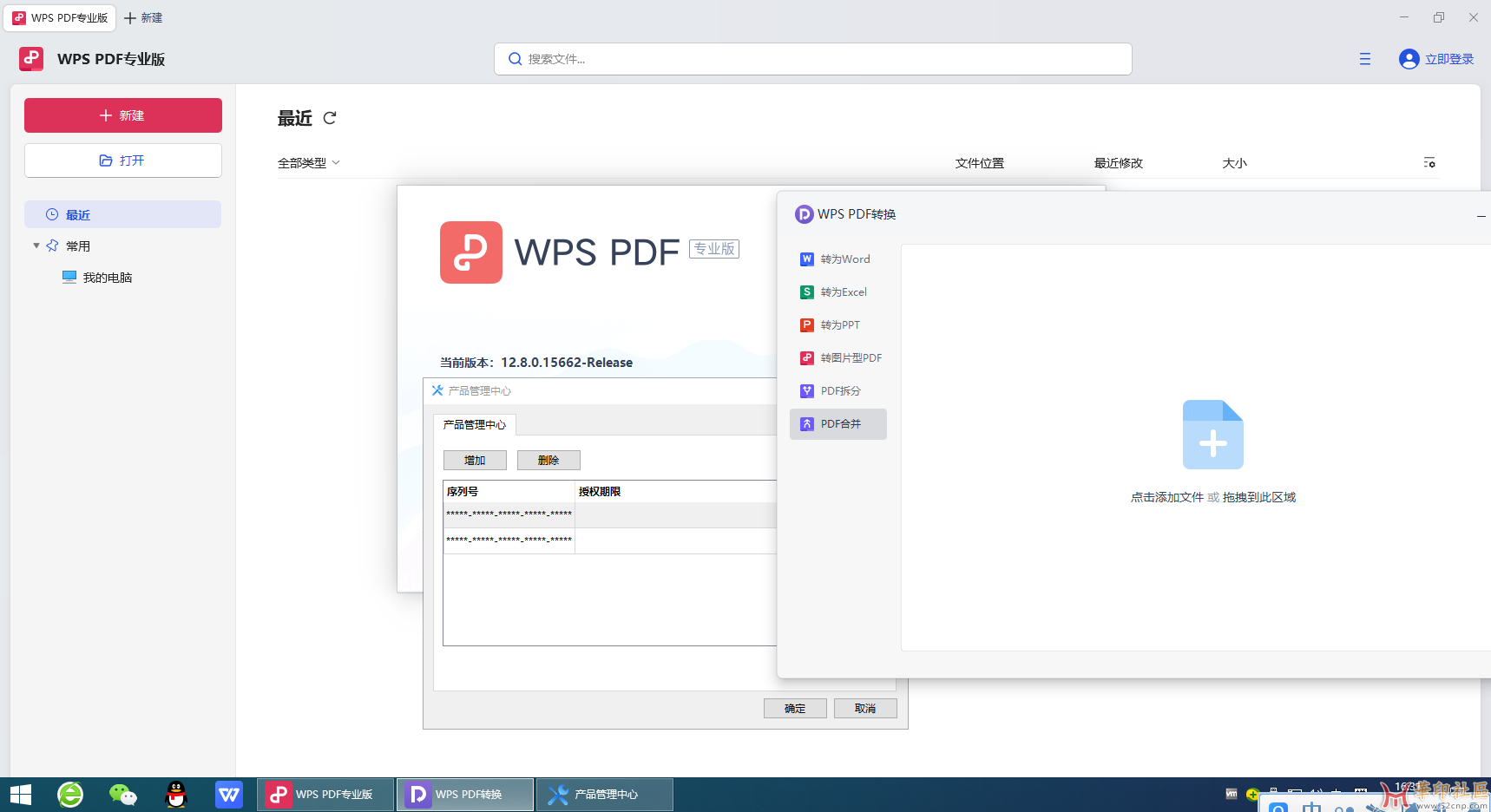The image size is (1491, 812).
Task: Launch 360 browser from the taskbar
Action: point(70,795)
